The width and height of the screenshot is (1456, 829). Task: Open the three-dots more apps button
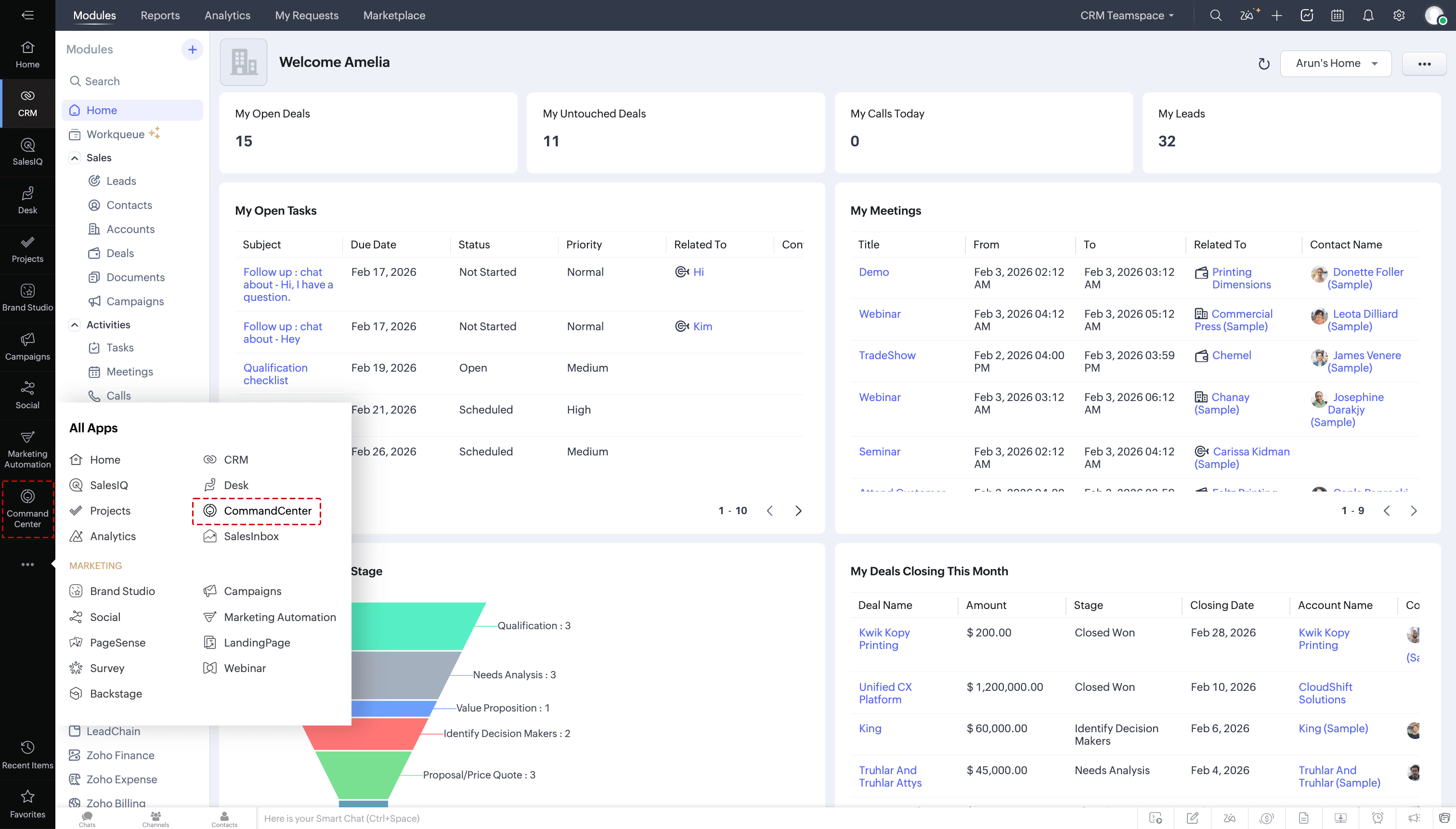27,564
